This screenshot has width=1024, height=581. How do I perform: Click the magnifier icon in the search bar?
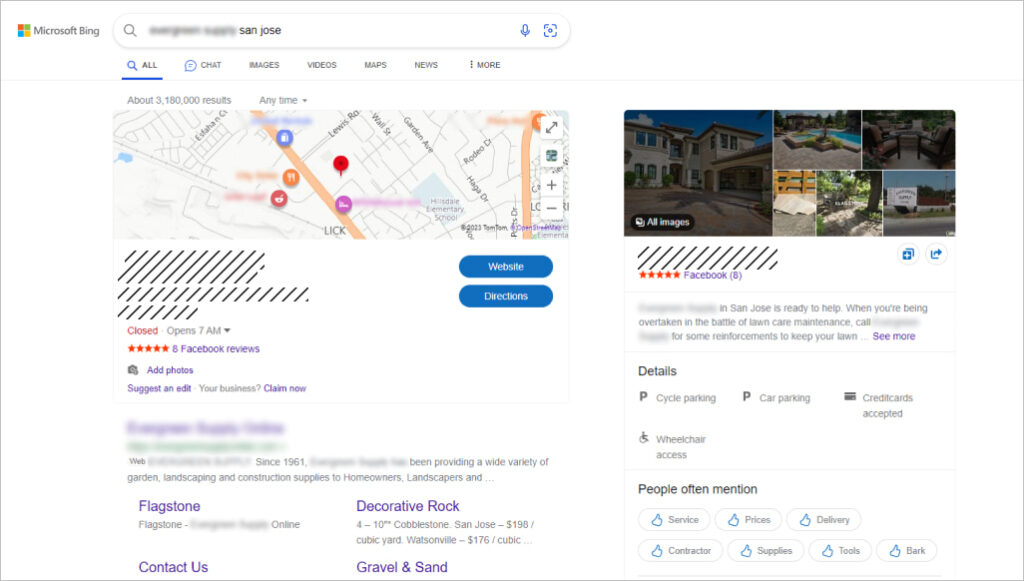(130, 31)
